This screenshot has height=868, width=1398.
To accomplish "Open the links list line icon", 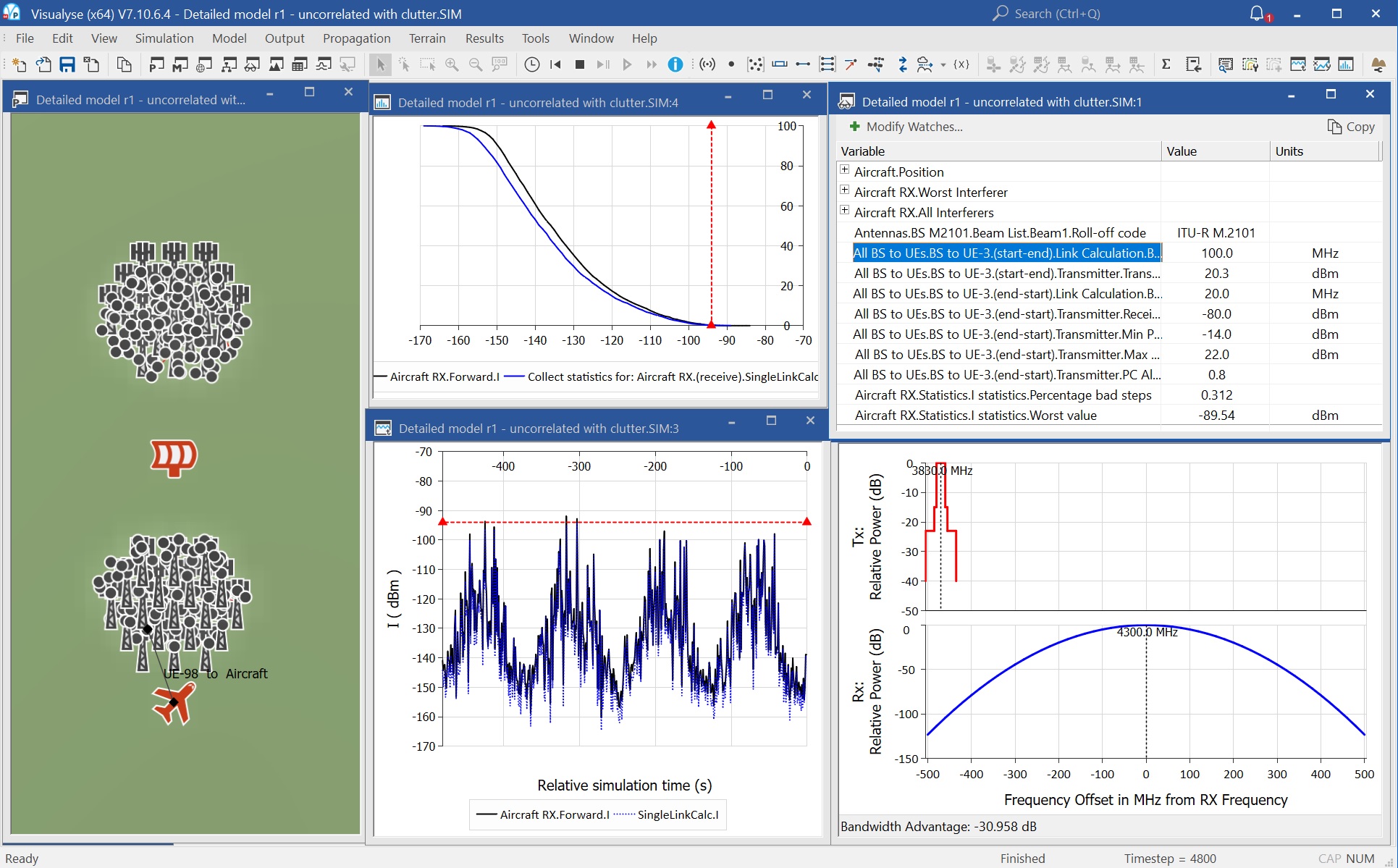I will point(803,65).
